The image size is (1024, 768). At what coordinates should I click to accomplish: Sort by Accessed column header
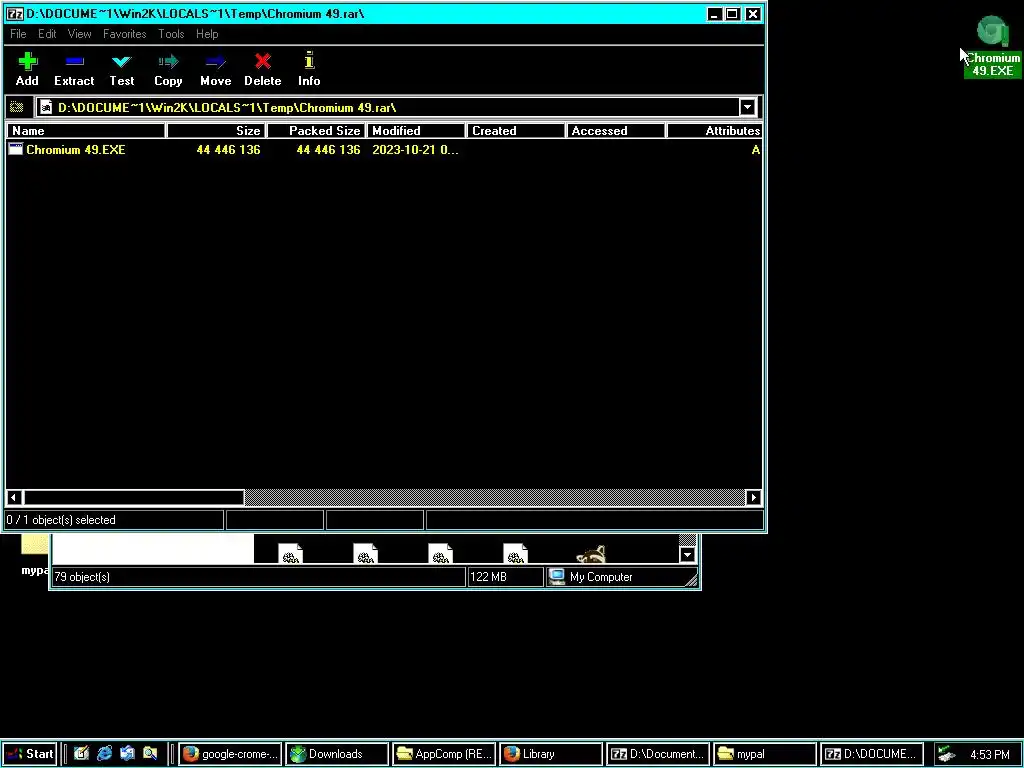(616, 131)
